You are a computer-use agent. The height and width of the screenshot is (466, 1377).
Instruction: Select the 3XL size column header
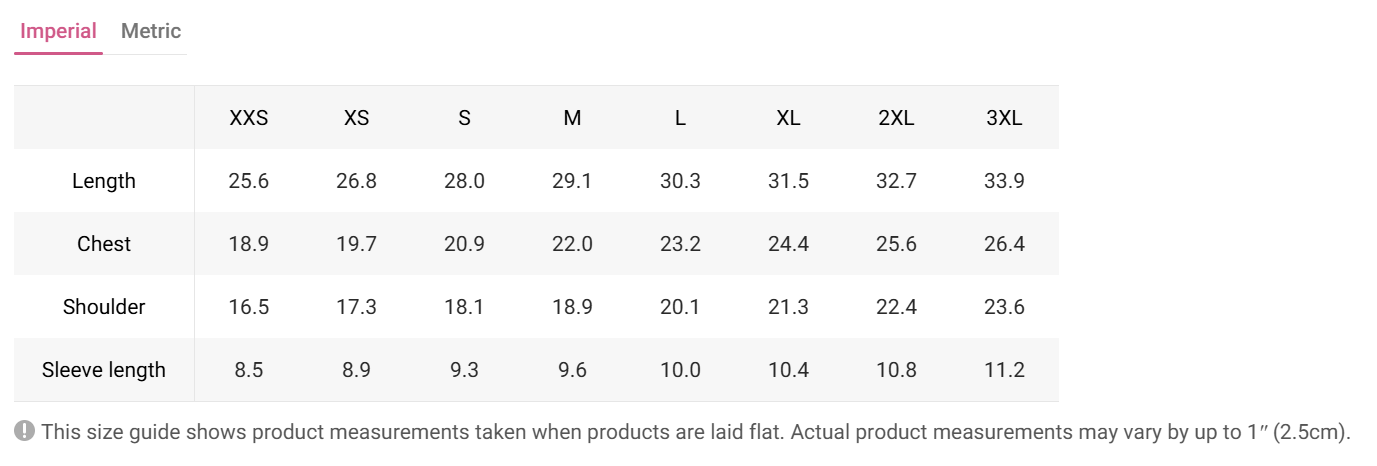1004,118
